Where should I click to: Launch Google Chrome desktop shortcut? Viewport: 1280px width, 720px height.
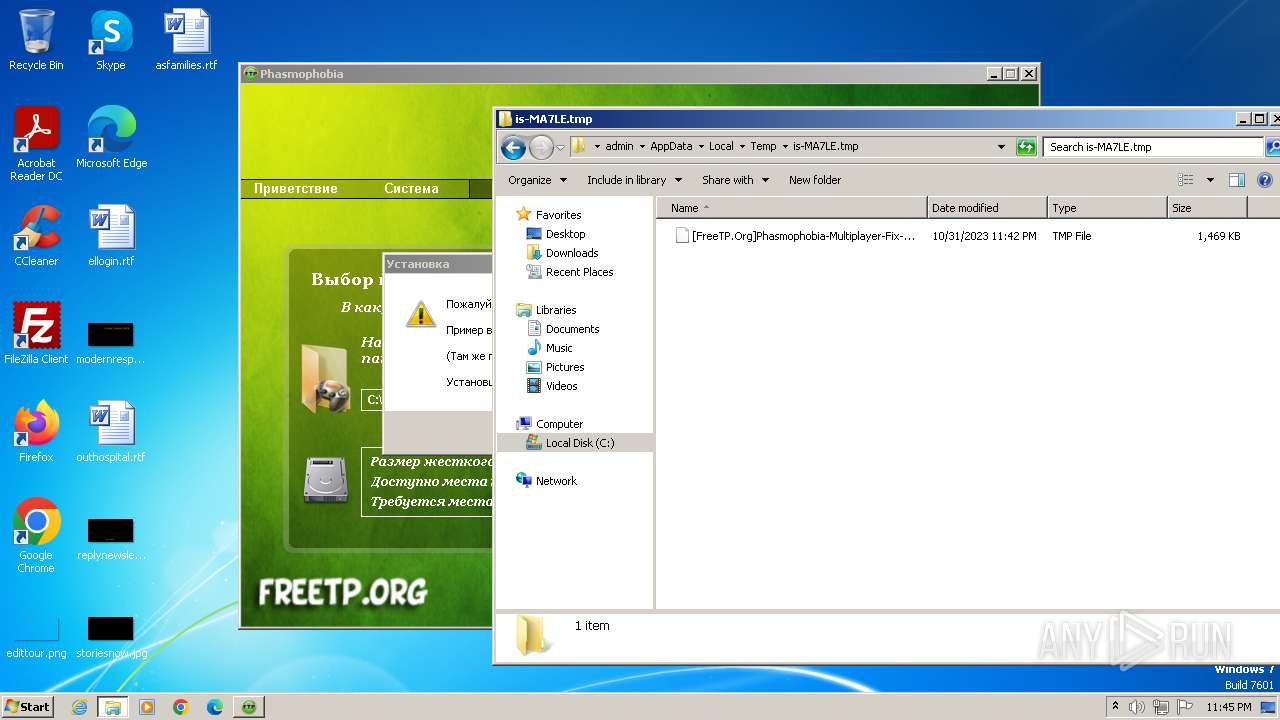pos(36,536)
